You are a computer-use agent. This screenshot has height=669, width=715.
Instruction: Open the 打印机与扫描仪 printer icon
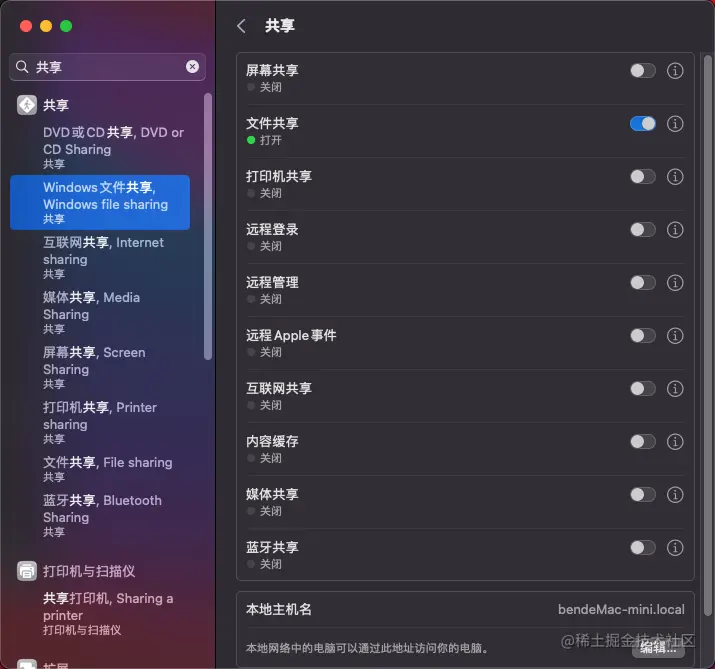pos(27,571)
